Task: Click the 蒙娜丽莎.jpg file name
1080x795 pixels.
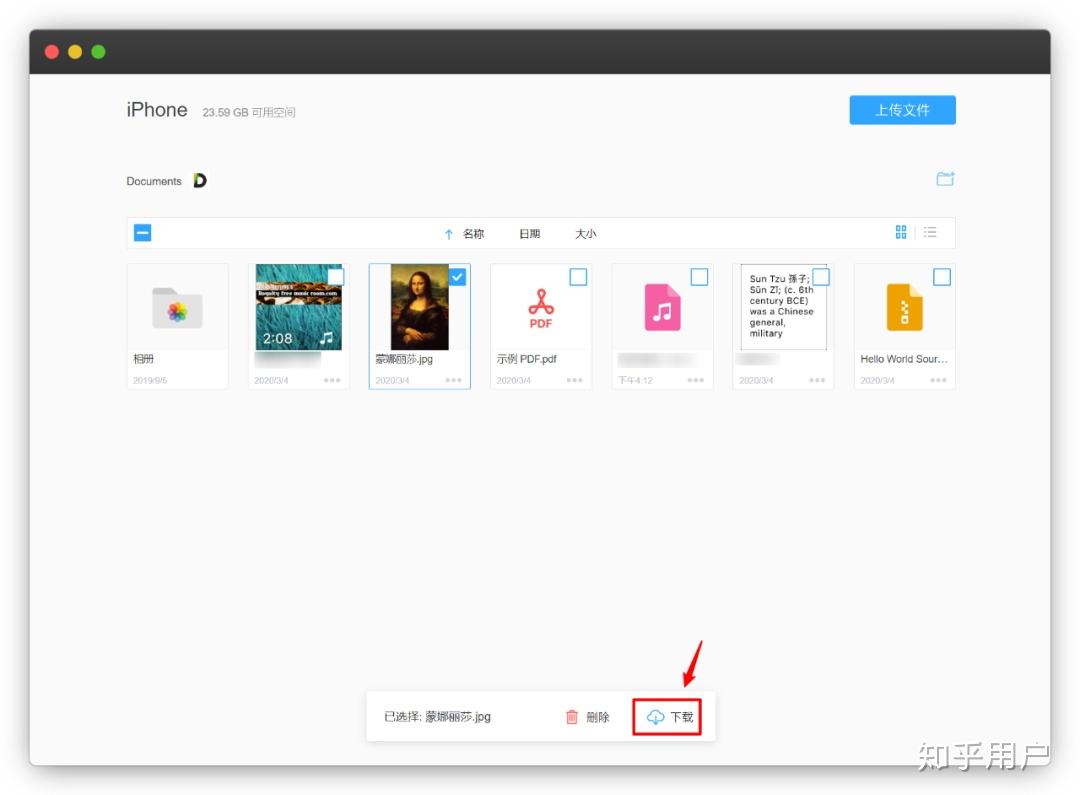Action: tap(404, 359)
